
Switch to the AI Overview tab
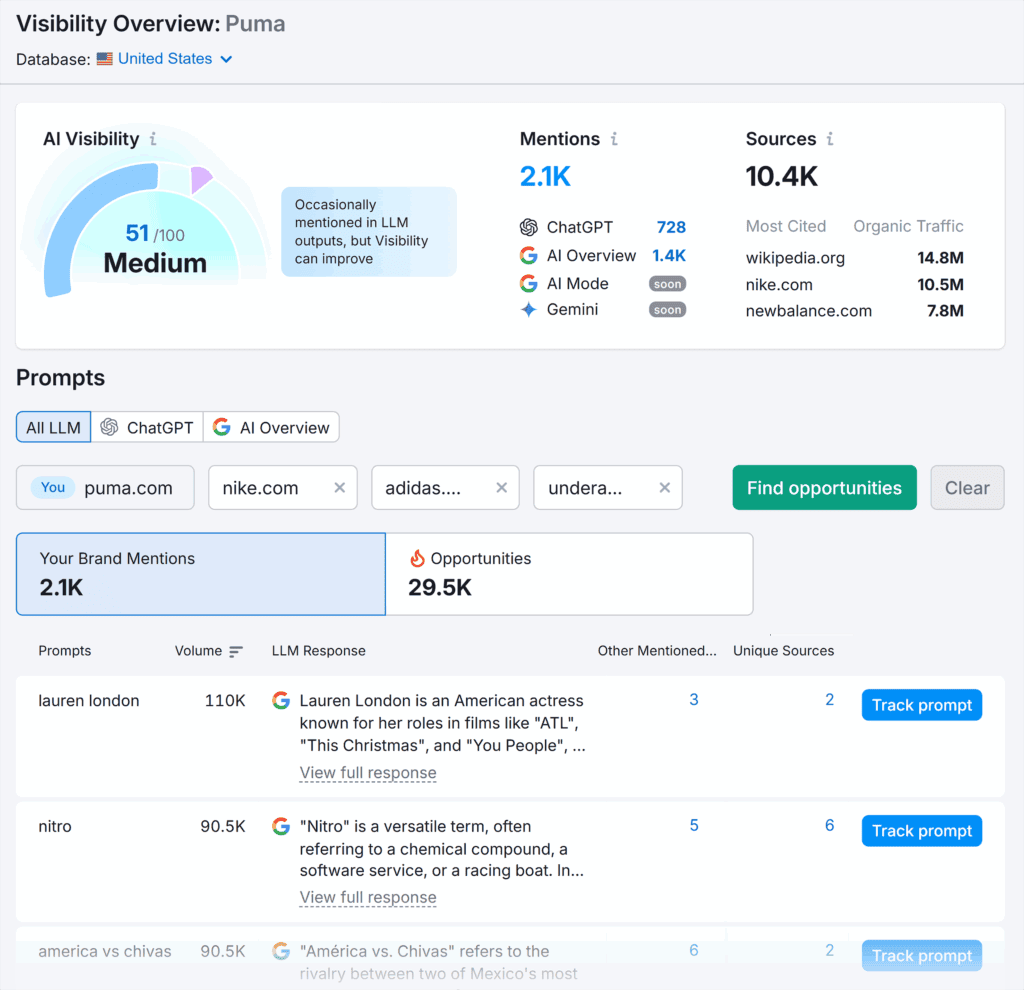point(271,426)
